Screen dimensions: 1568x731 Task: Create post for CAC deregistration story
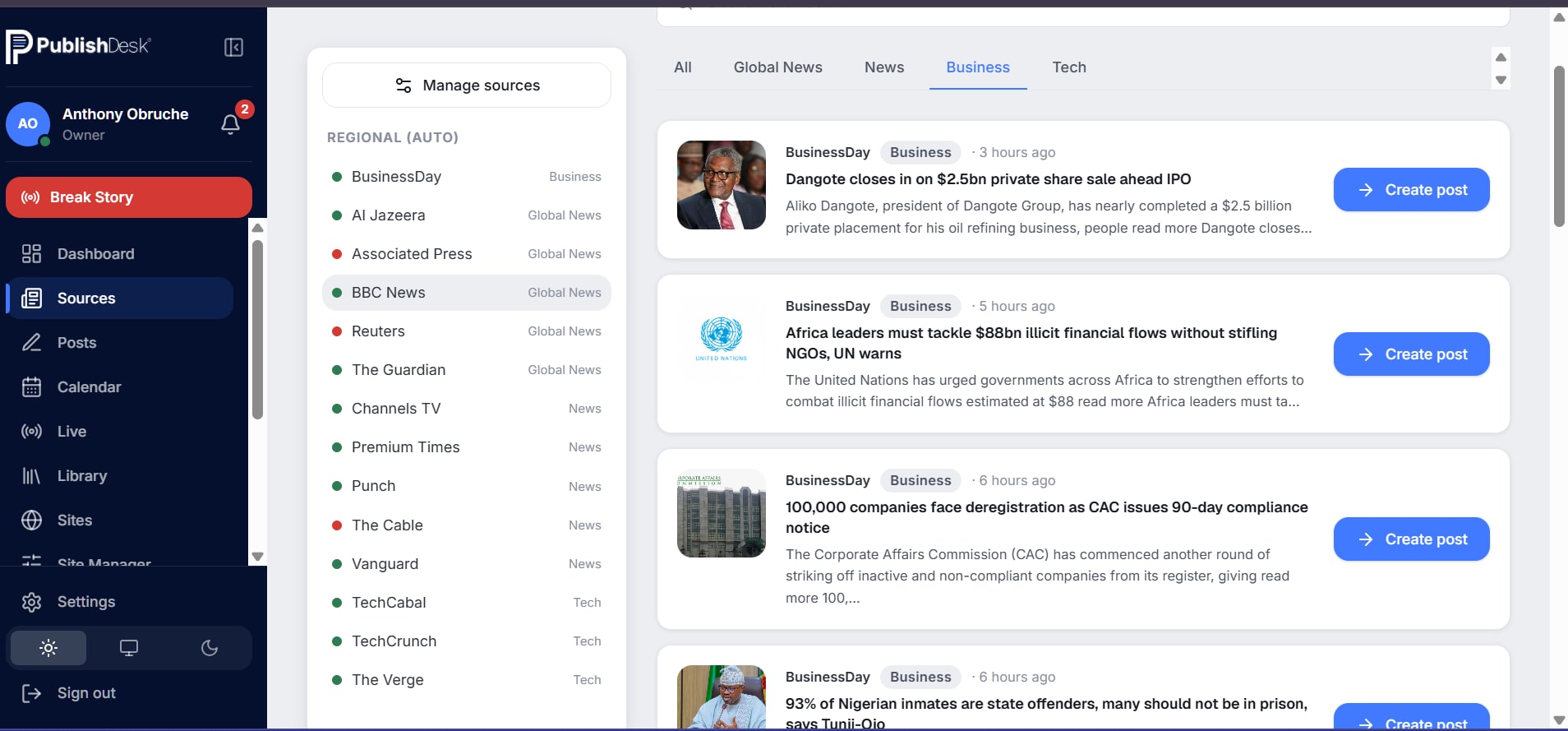1411,539
